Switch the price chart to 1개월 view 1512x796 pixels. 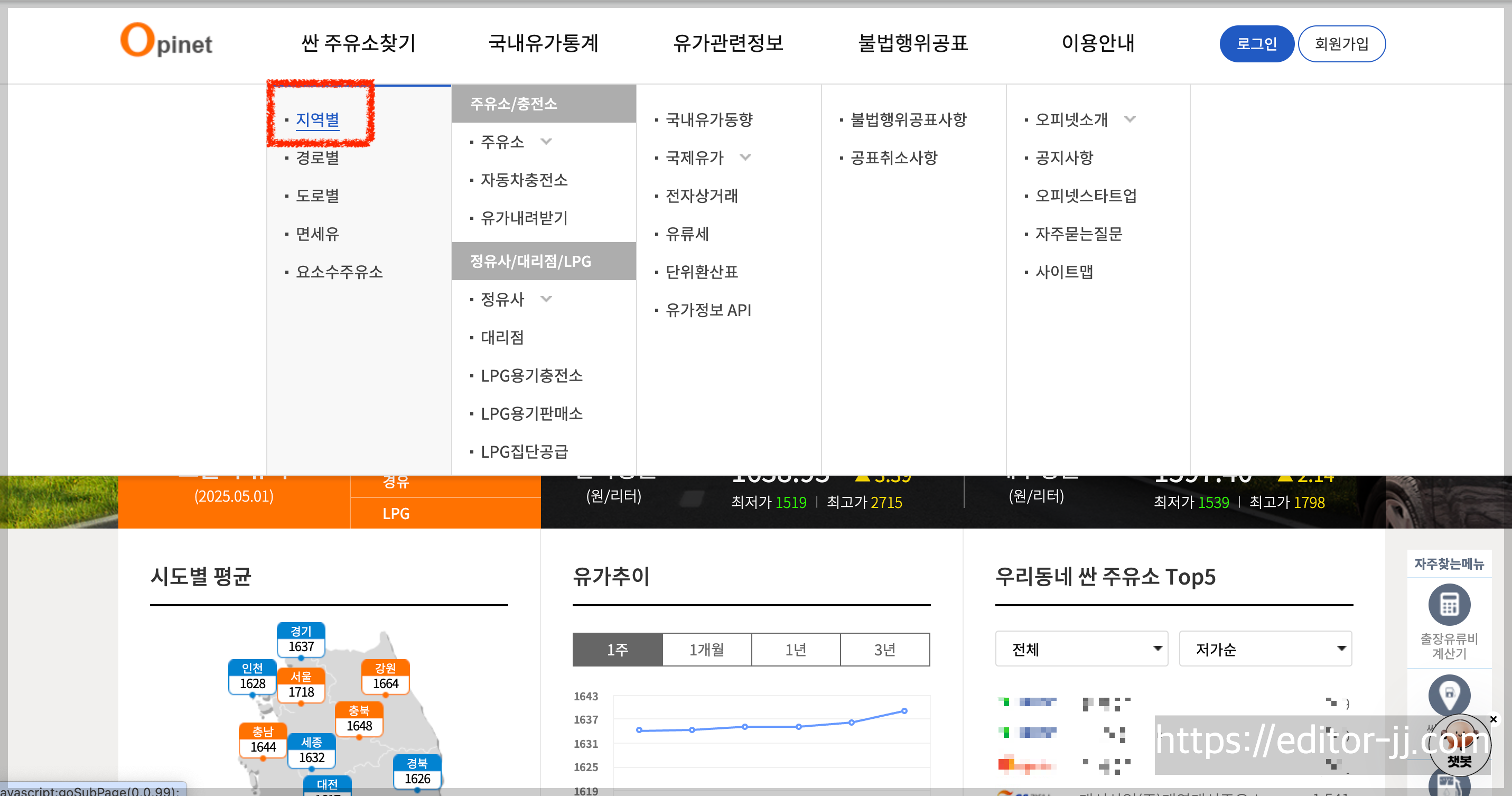tap(707, 649)
